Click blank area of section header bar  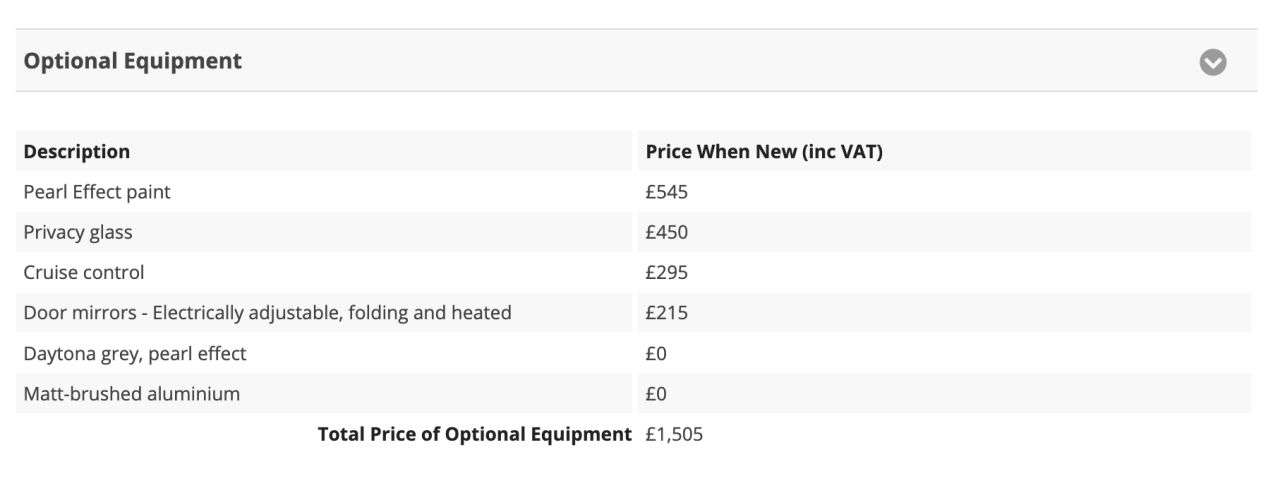coord(720,61)
